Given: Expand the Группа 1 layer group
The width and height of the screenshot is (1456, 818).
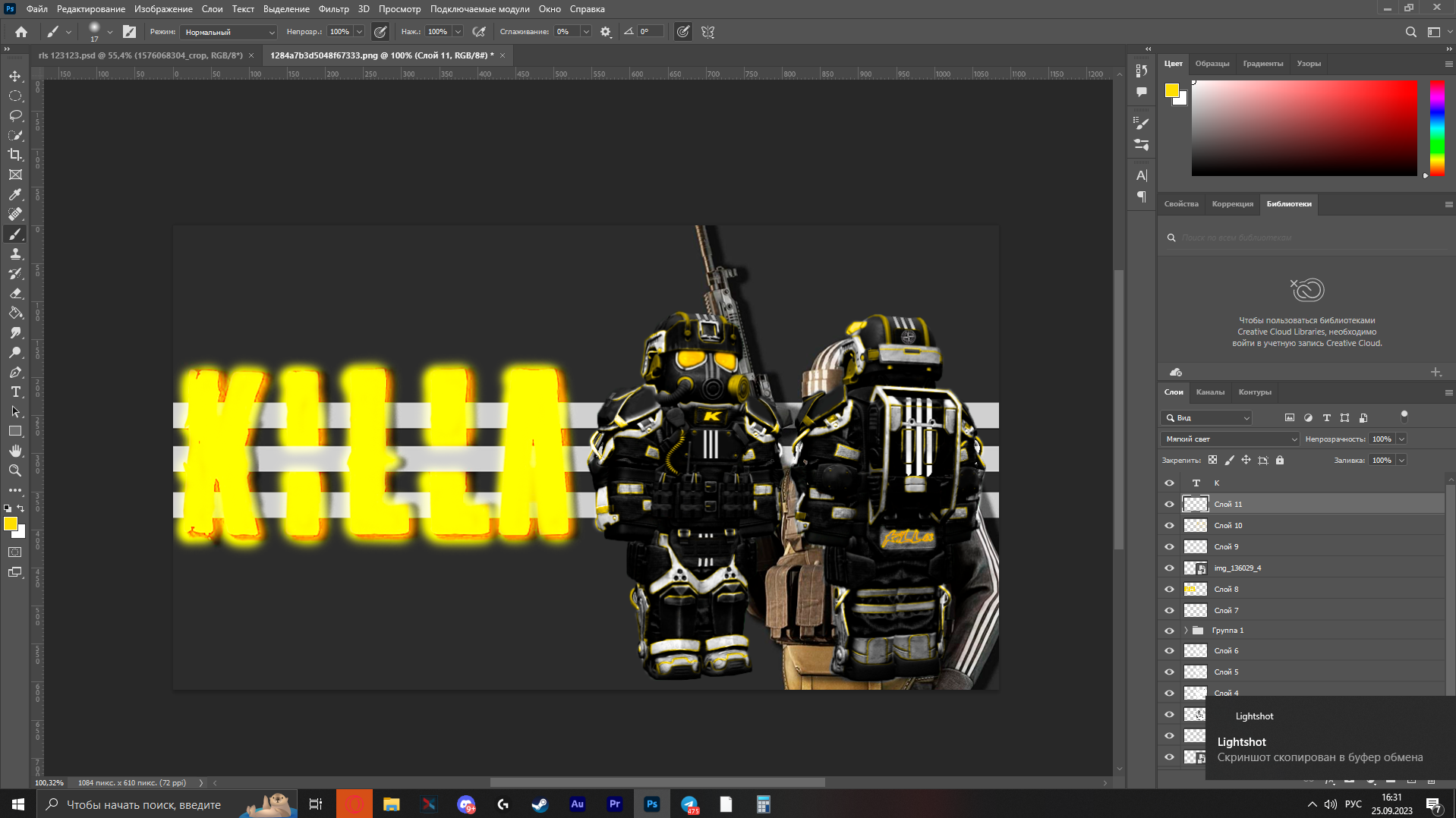Looking at the screenshot, I should pos(1186,631).
